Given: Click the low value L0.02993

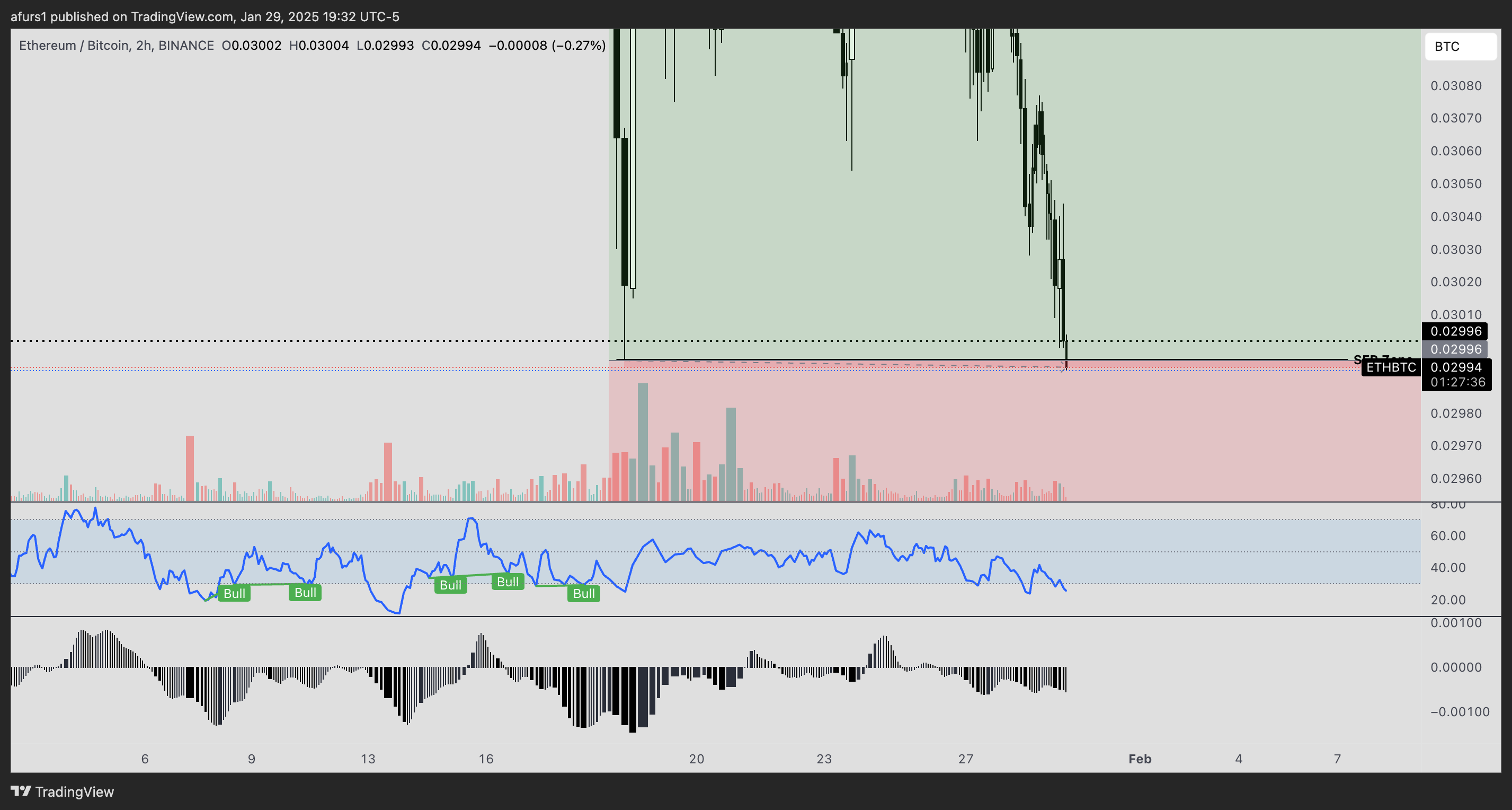Looking at the screenshot, I should [385, 45].
